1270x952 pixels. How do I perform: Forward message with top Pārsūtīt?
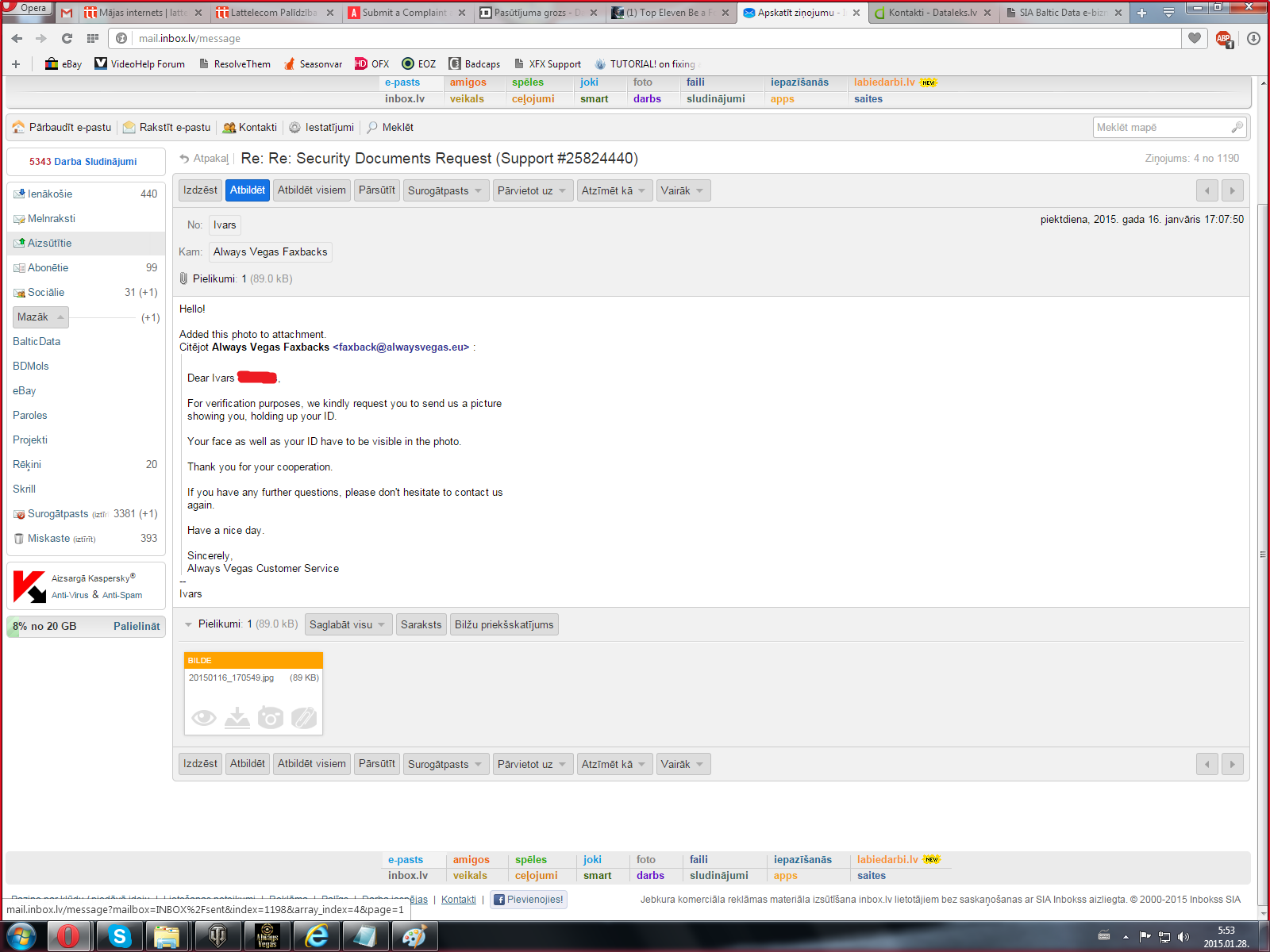tap(377, 190)
